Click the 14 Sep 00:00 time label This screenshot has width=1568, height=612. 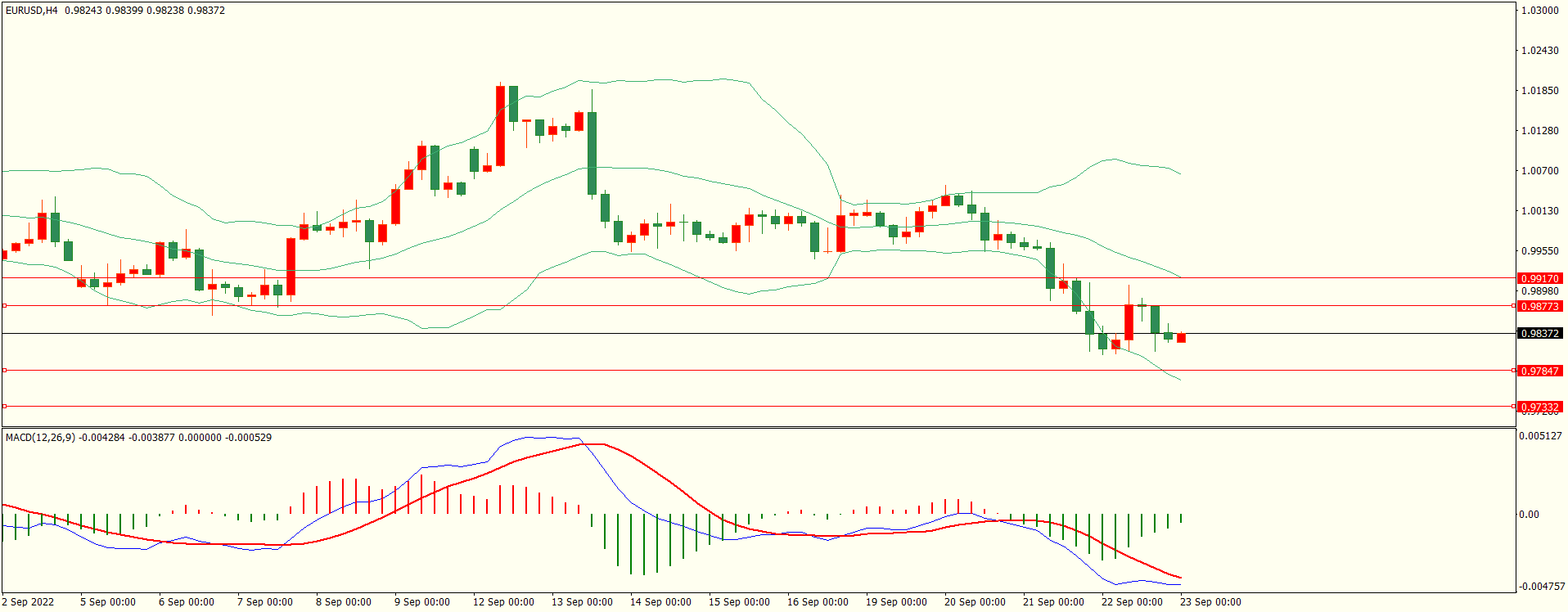[660, 602]
